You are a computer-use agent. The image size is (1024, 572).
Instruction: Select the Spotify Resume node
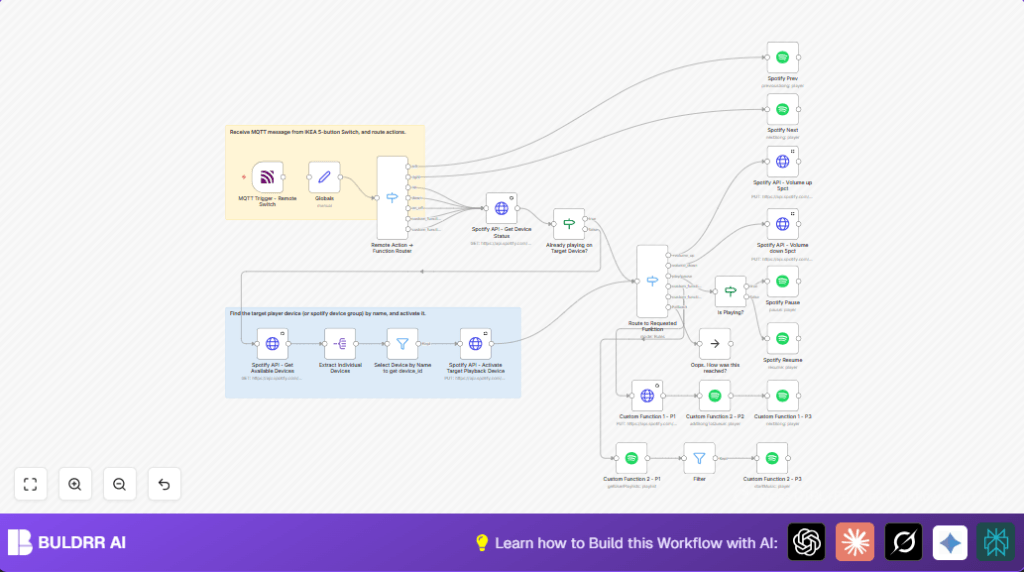click(782, 338)
